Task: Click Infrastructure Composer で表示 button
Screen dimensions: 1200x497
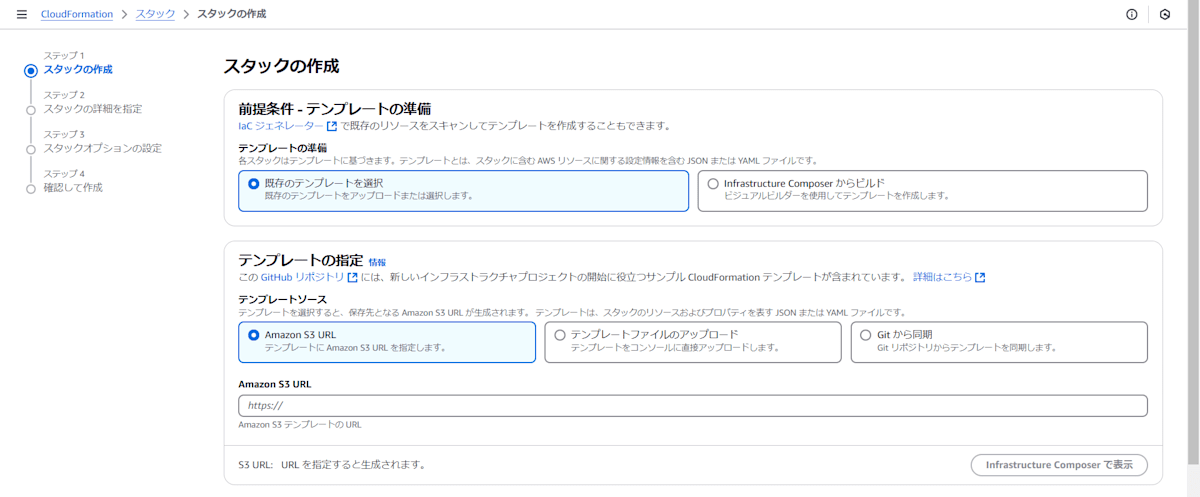Action: [1059, 465]
